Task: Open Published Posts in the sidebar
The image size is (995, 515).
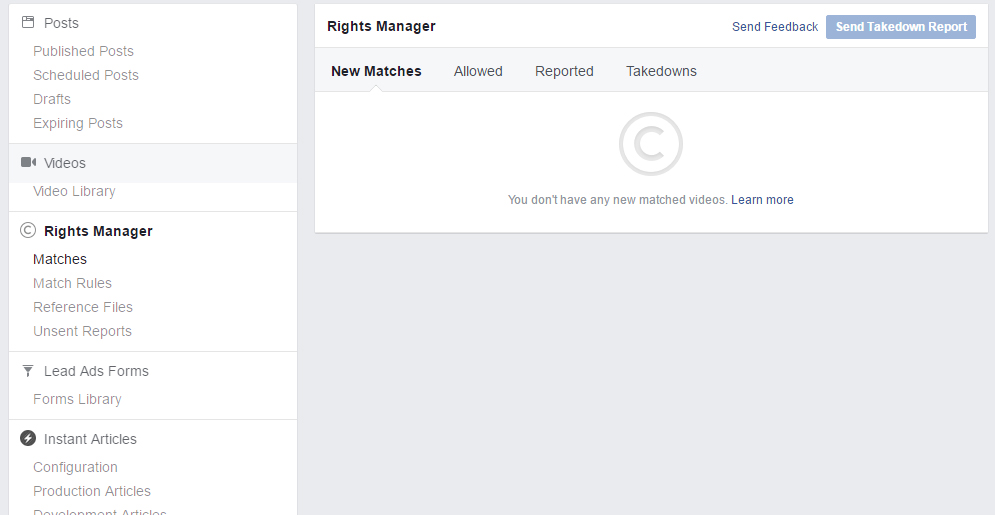Action: [83, 51]
